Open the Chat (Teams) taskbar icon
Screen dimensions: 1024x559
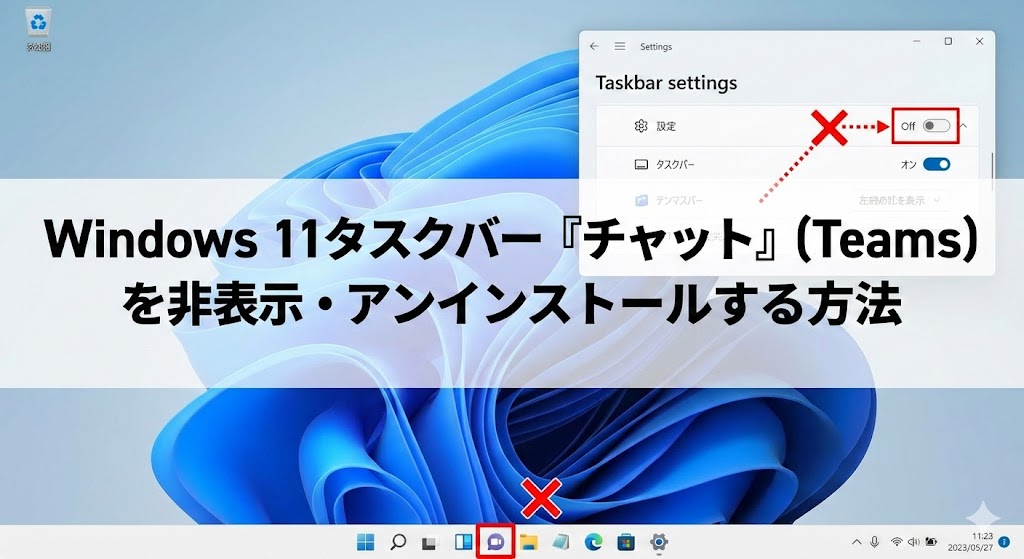[x=495, y=541]
